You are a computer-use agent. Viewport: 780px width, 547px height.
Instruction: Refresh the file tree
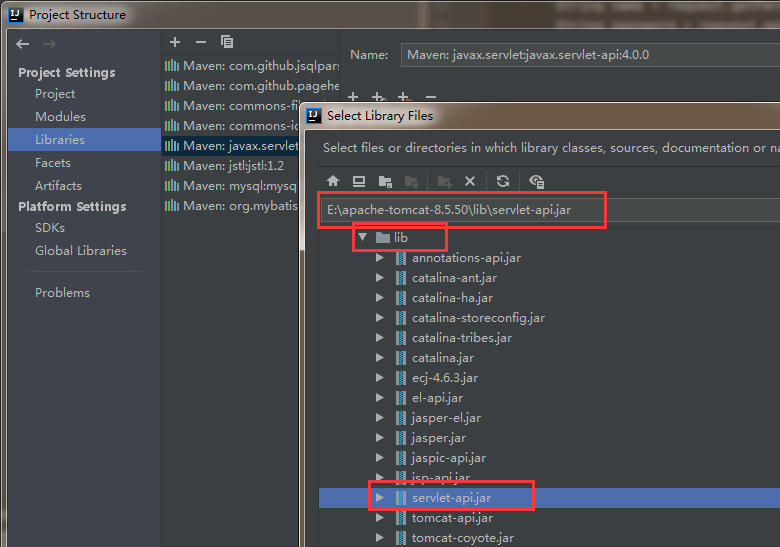503,181
